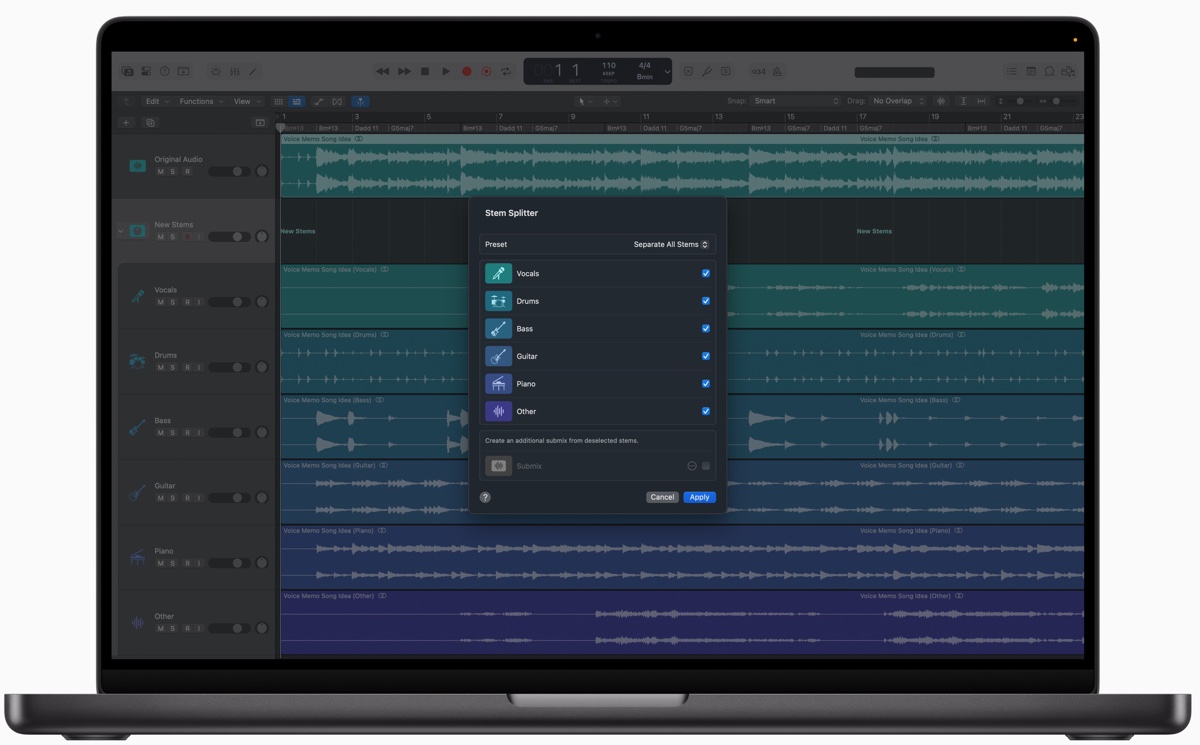Disable the Guitar stem checkbox
Screen dimensions: 1200x745
coord(706,355)
